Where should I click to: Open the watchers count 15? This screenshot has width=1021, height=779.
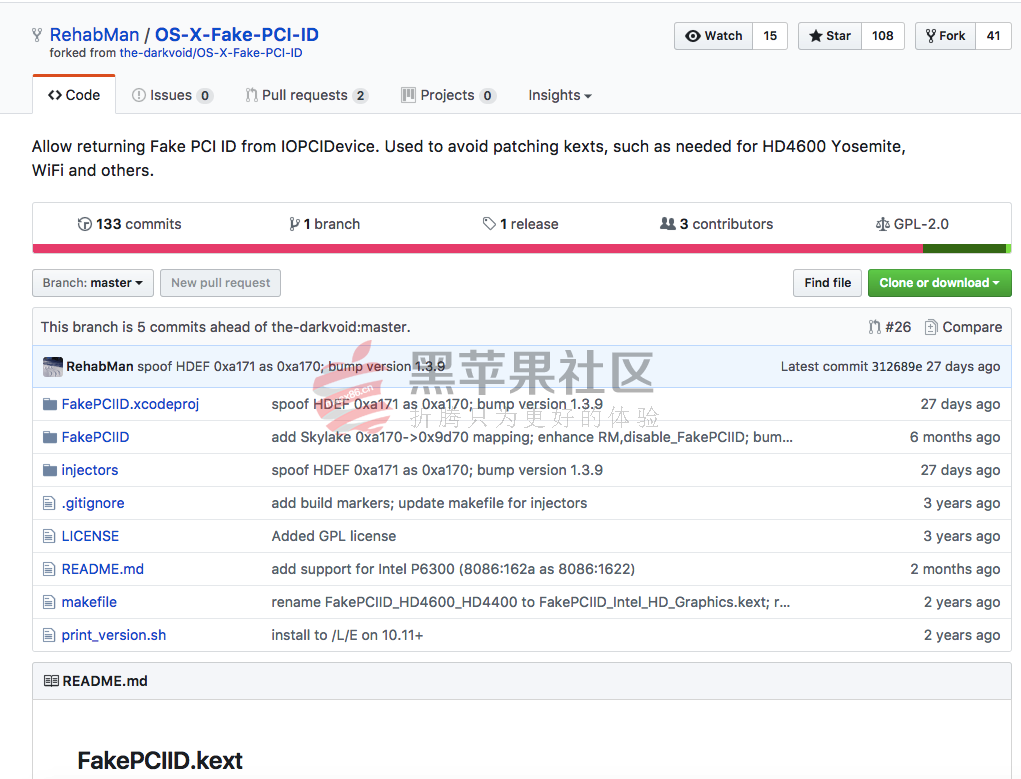(x=770, y=36)
